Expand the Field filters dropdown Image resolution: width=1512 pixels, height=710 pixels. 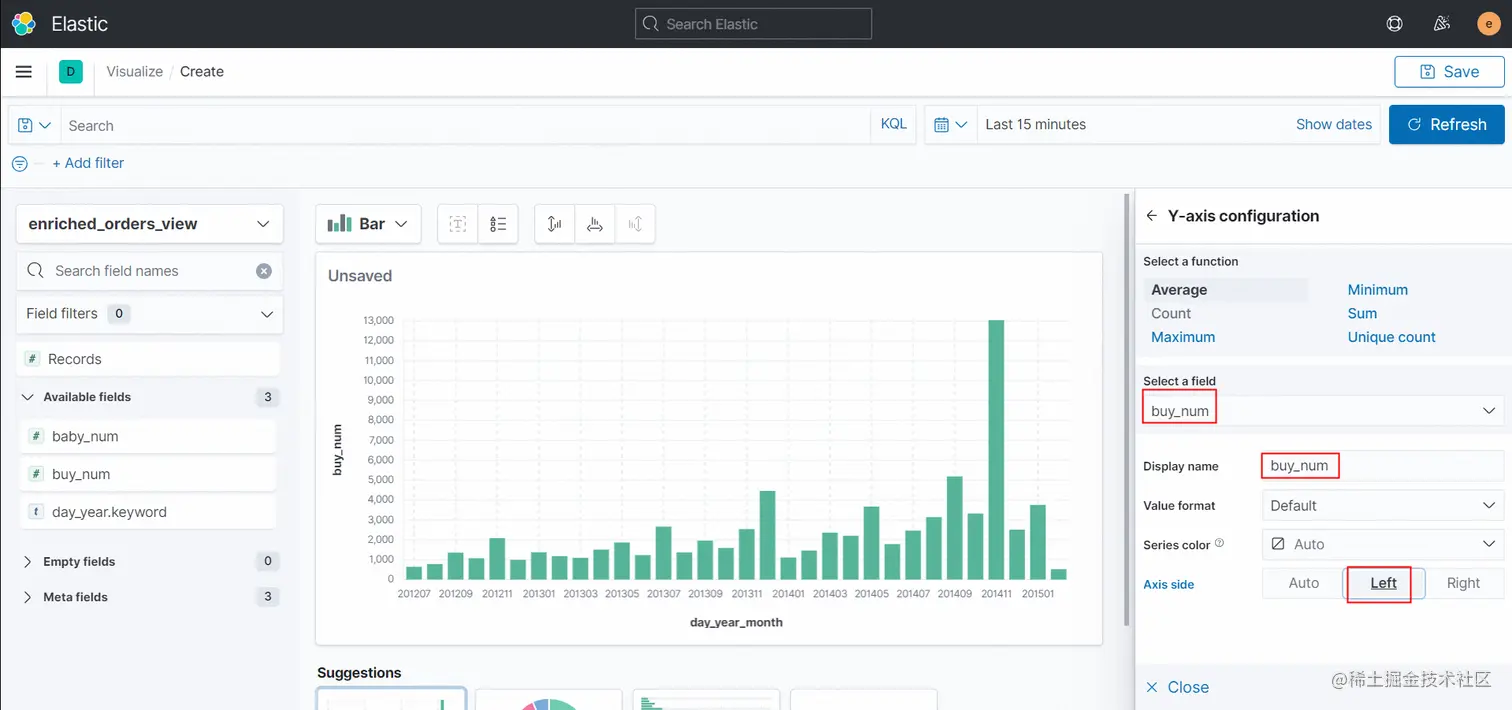pos(150,314)
